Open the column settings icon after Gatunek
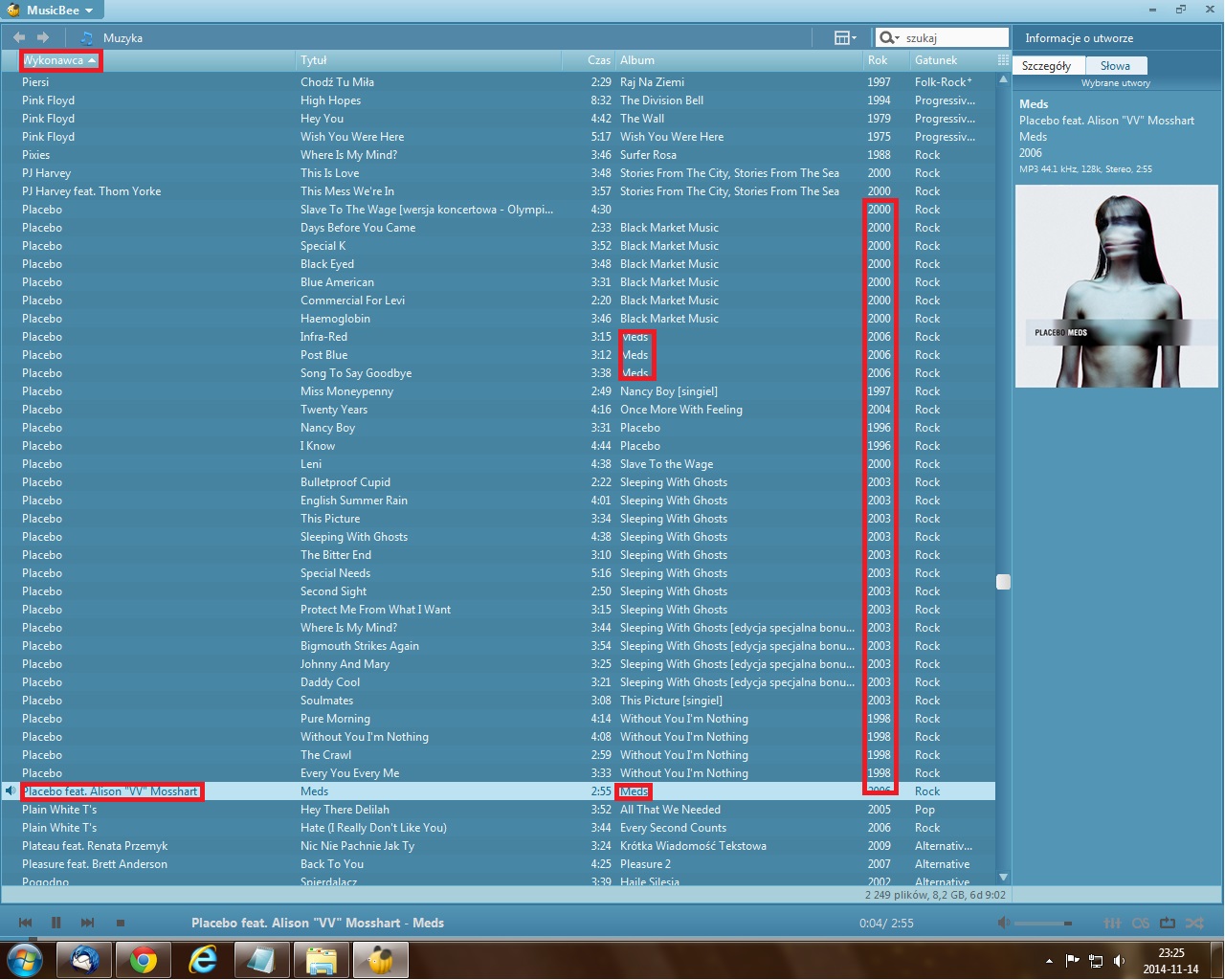 [x=1003, y=59]
